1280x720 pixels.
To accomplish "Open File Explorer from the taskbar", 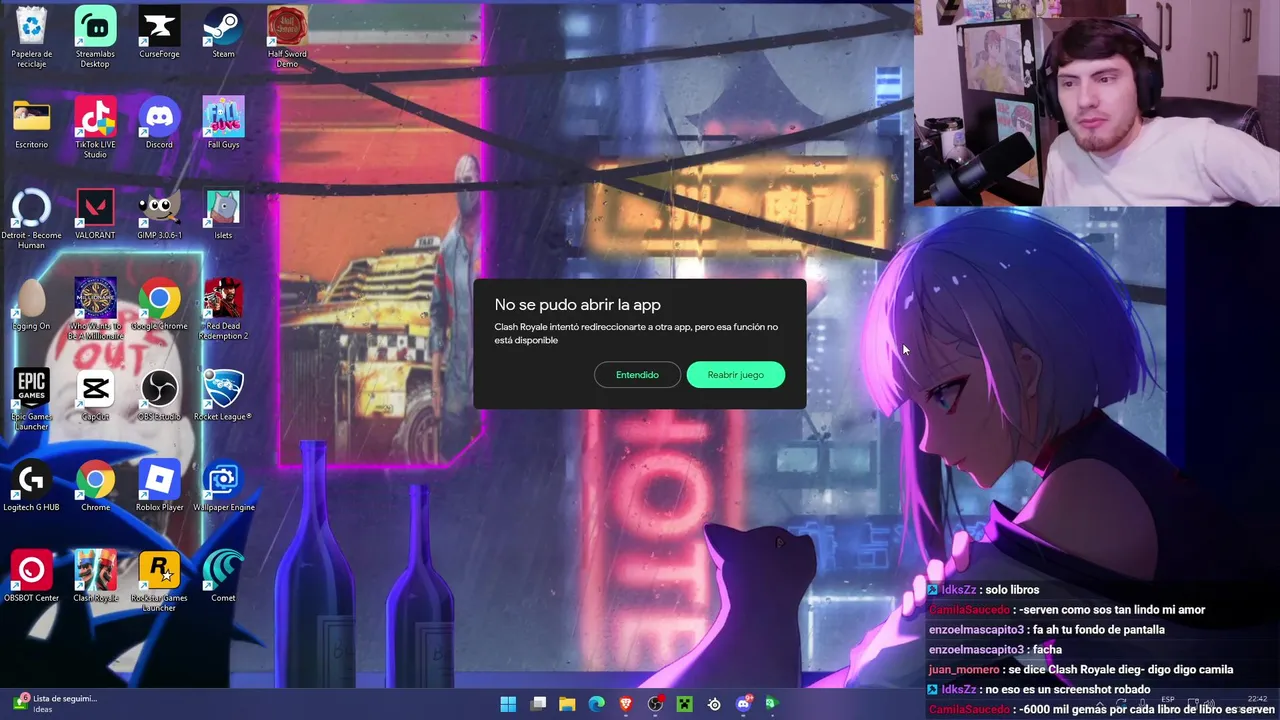I will (567, 704).
